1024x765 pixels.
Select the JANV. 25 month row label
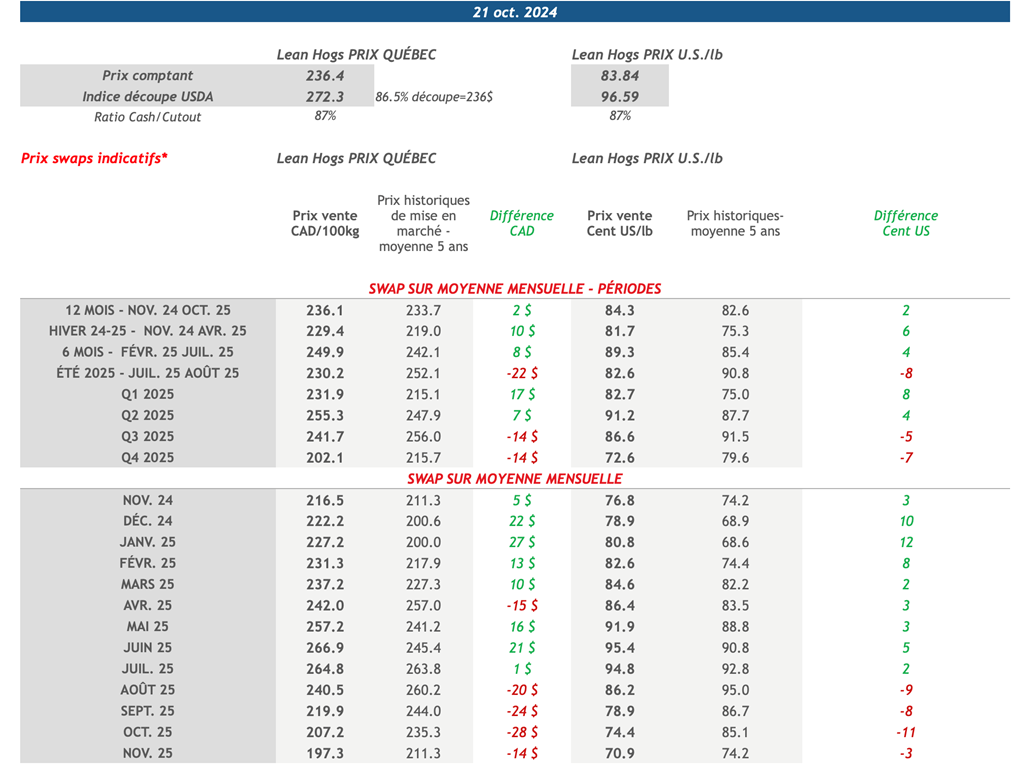(x=148, y=542)
